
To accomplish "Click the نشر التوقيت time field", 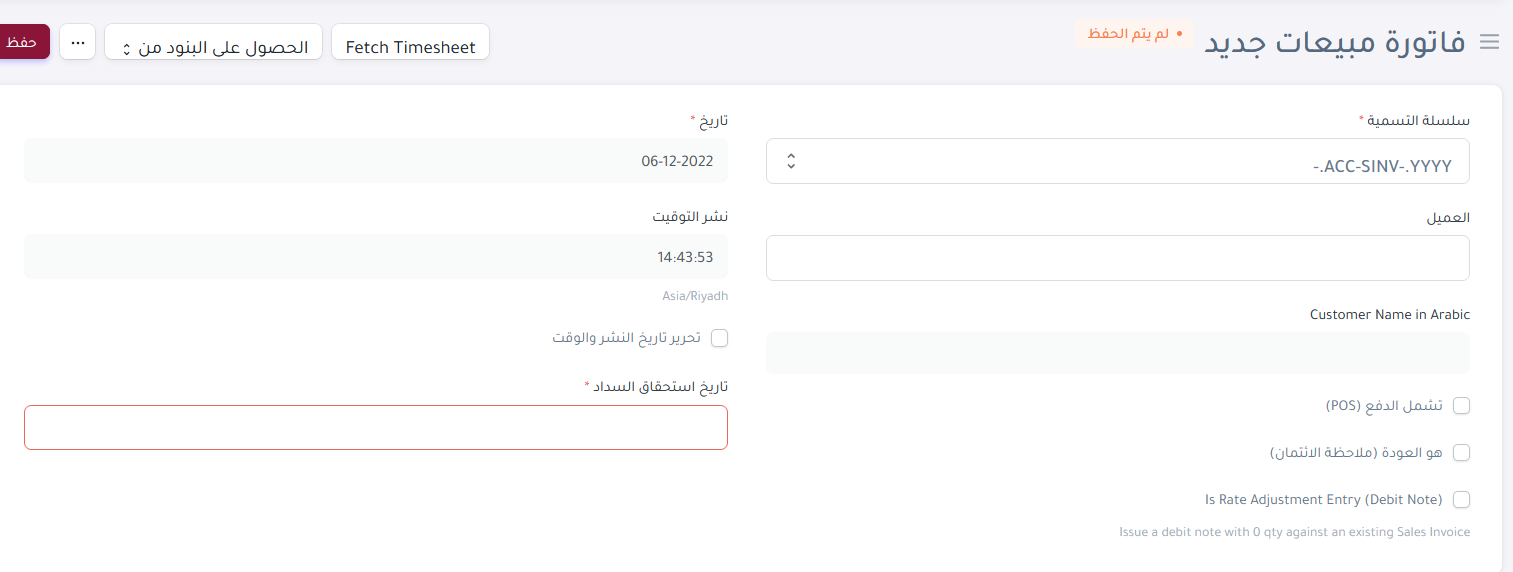I will point(376,256).
